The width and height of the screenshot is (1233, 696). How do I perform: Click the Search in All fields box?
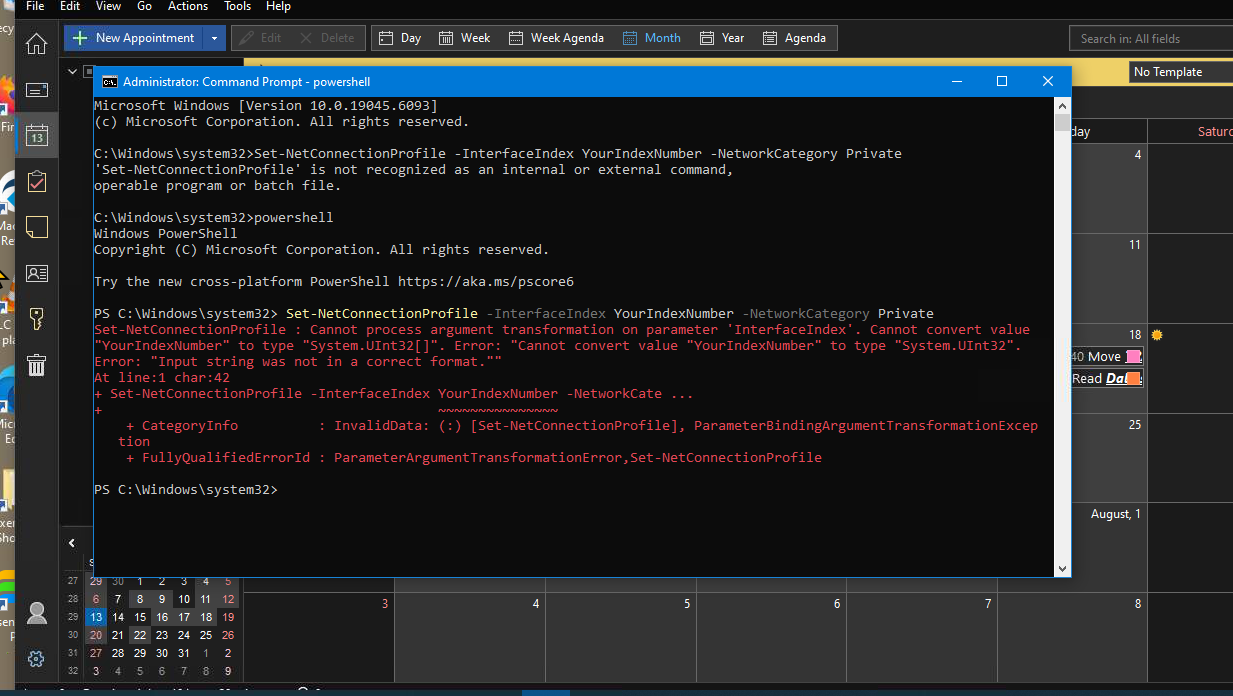[1152, 38]
